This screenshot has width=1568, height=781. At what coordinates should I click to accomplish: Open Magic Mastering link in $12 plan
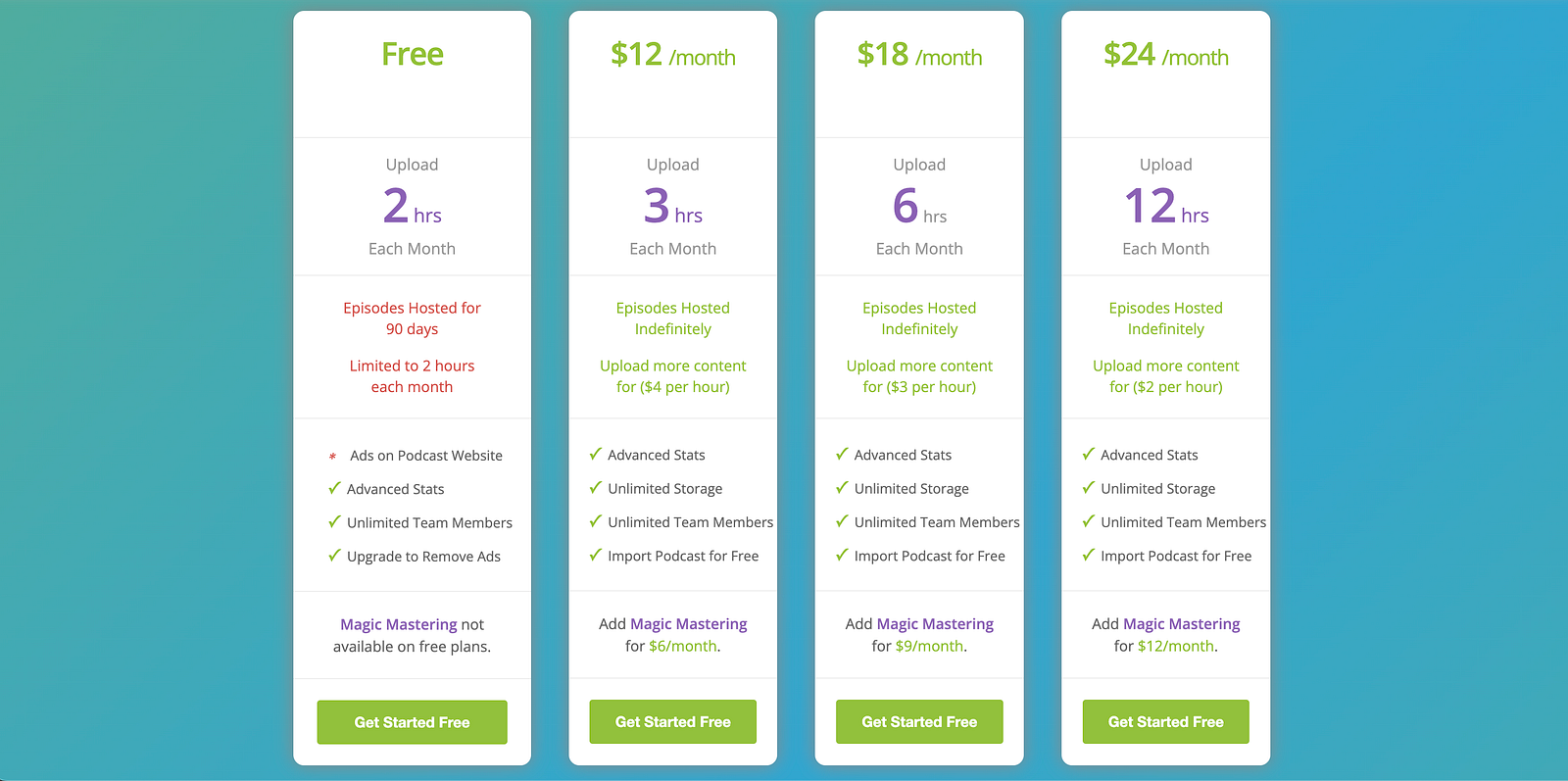click(x=688, y=624)
